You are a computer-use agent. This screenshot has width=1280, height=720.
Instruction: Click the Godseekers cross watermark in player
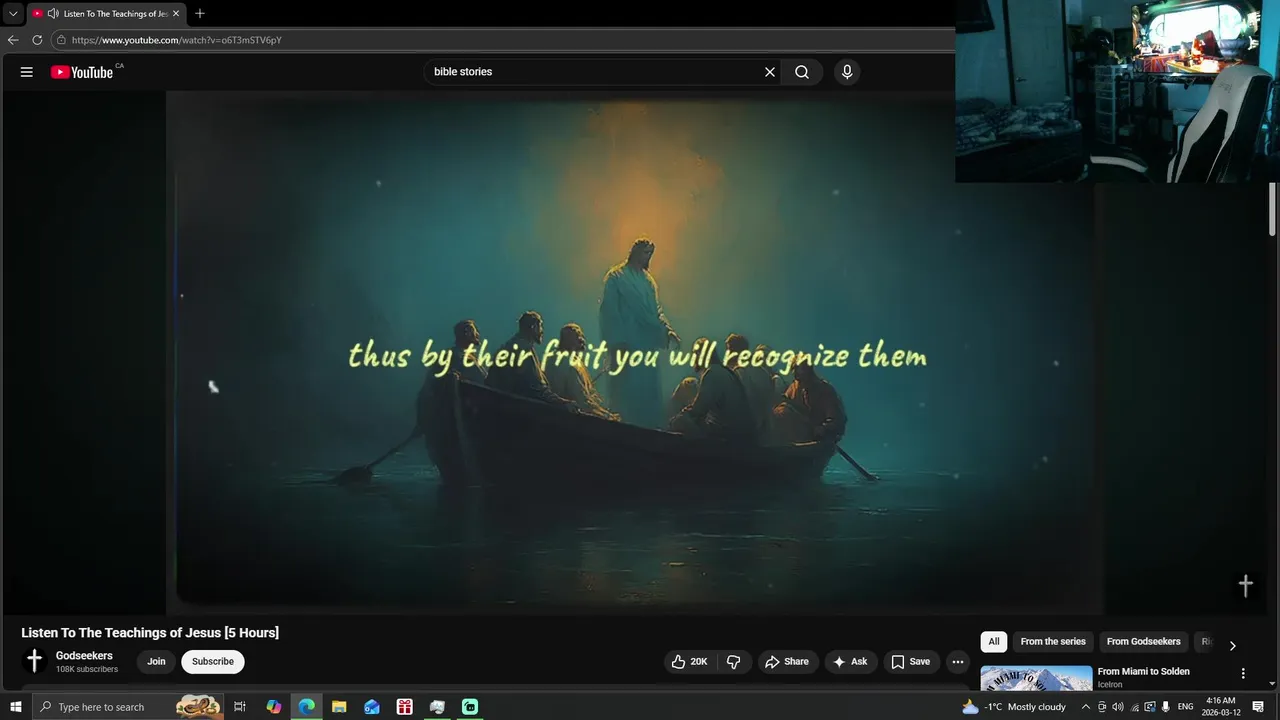[x=1245, y=586]
